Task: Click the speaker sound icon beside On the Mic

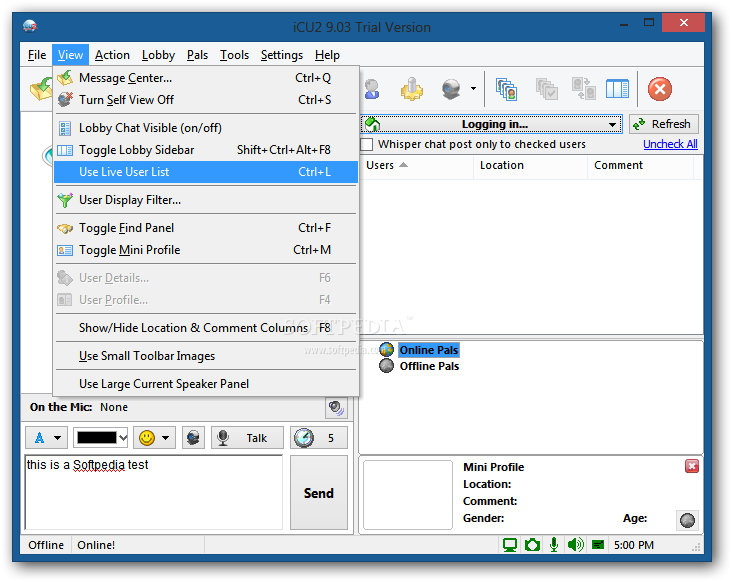Action: click(336, 407)
